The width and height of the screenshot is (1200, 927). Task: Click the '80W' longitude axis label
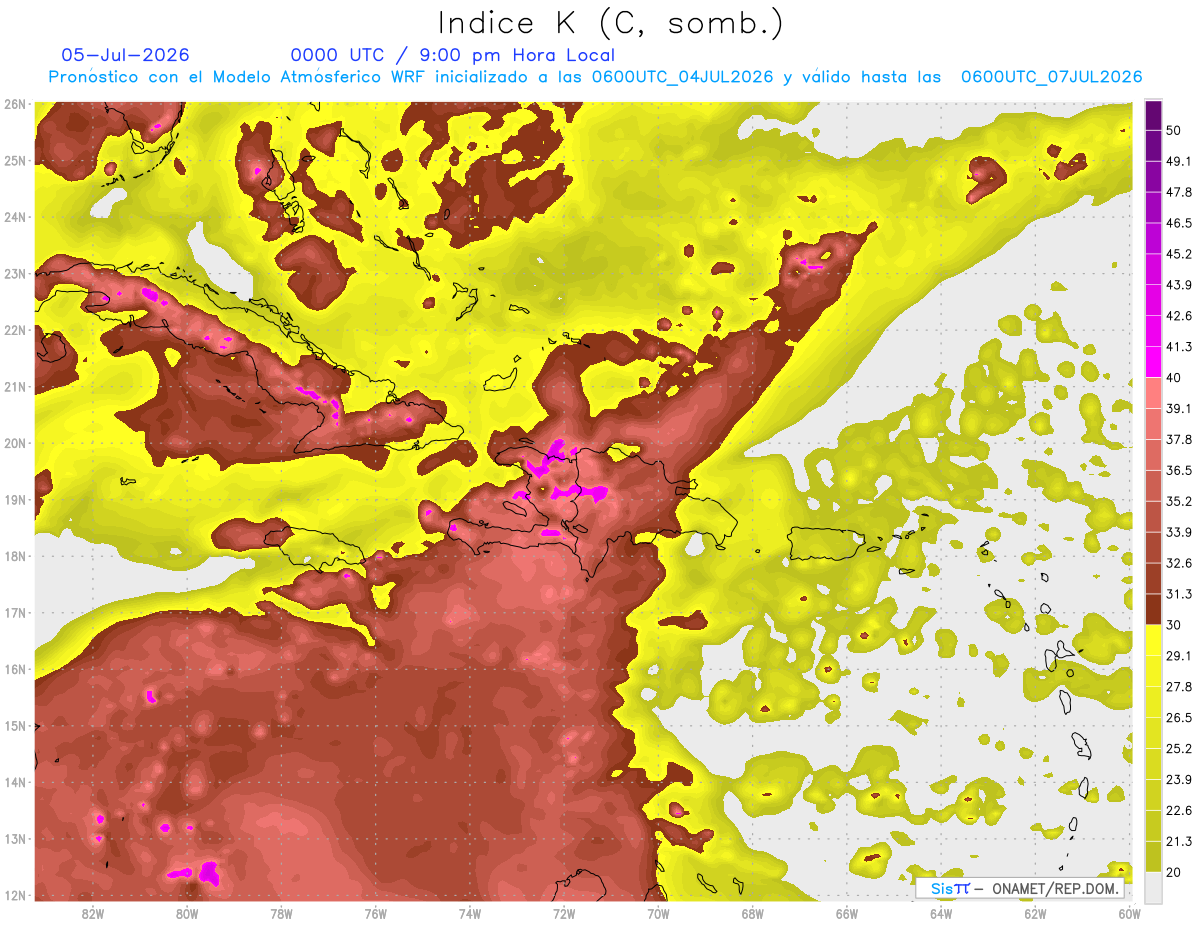(187, 913)
